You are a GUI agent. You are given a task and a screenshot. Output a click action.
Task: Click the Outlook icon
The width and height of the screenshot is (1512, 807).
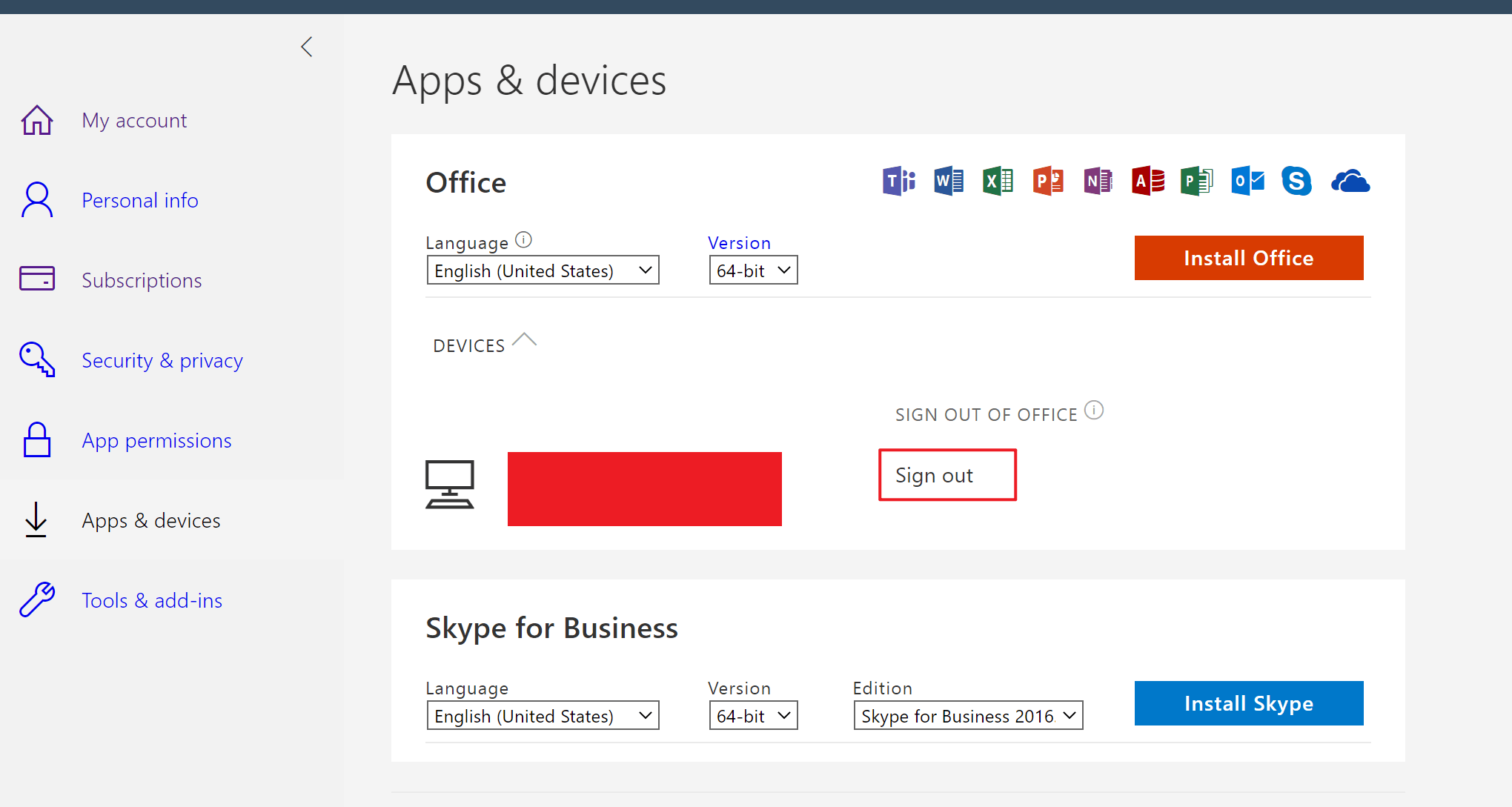coord(1247,181)
